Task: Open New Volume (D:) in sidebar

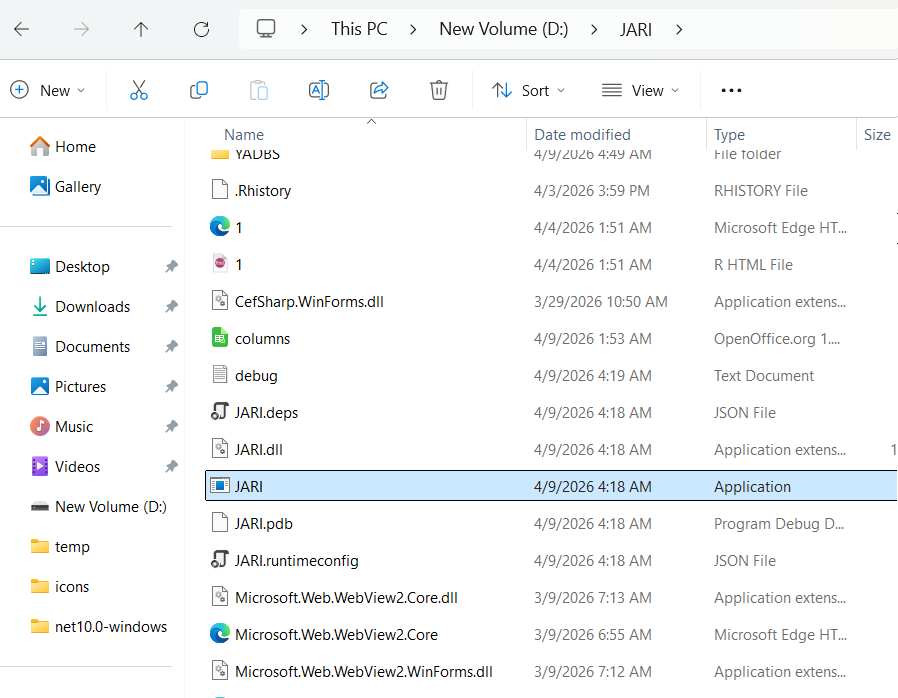Action: [110, 507]
